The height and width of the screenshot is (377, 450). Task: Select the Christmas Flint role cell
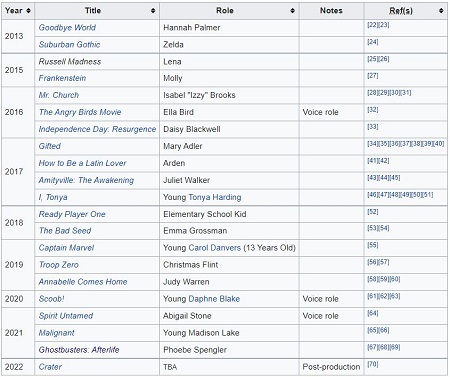point(229,265)
